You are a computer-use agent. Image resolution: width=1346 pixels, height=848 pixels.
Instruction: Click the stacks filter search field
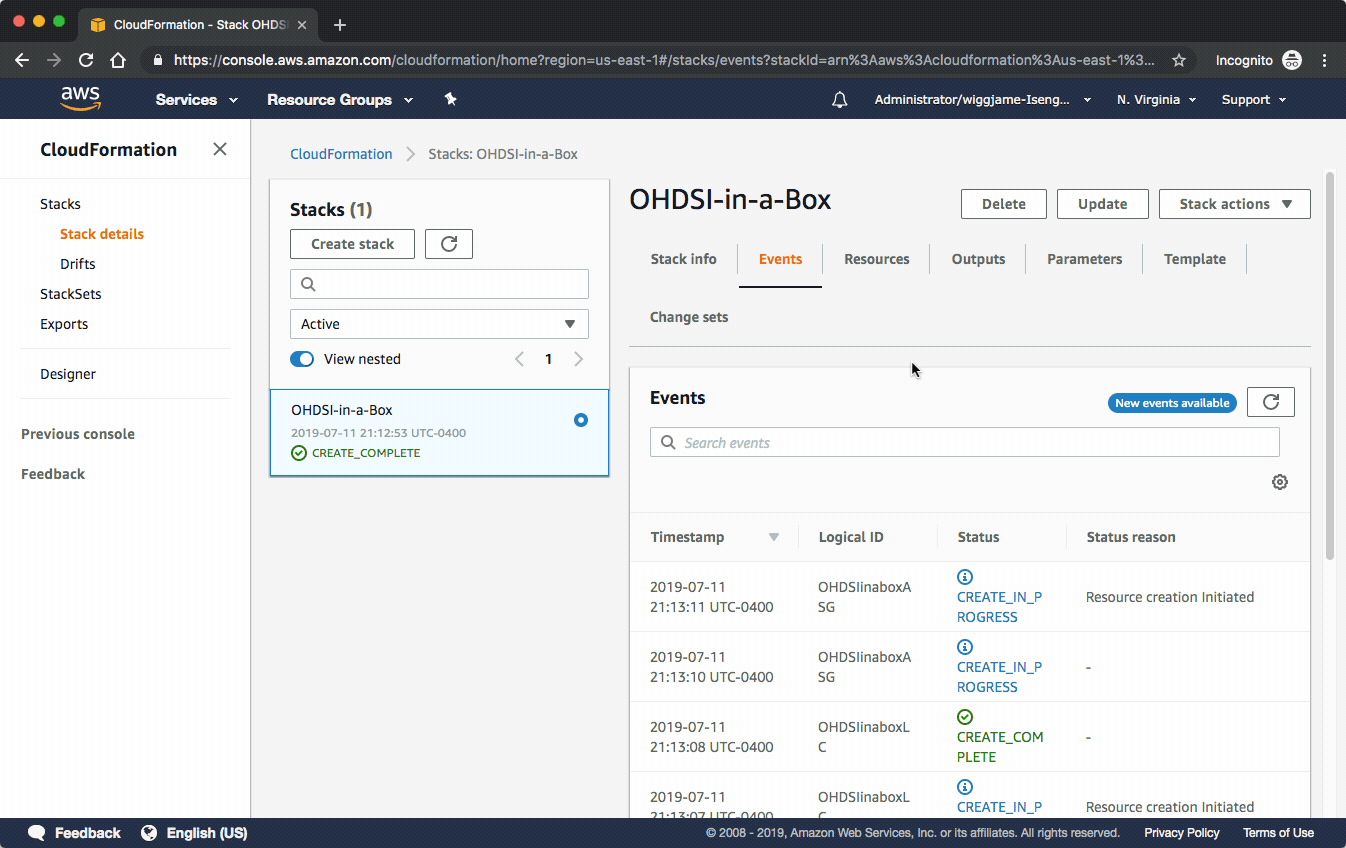(x=439, y=284)
